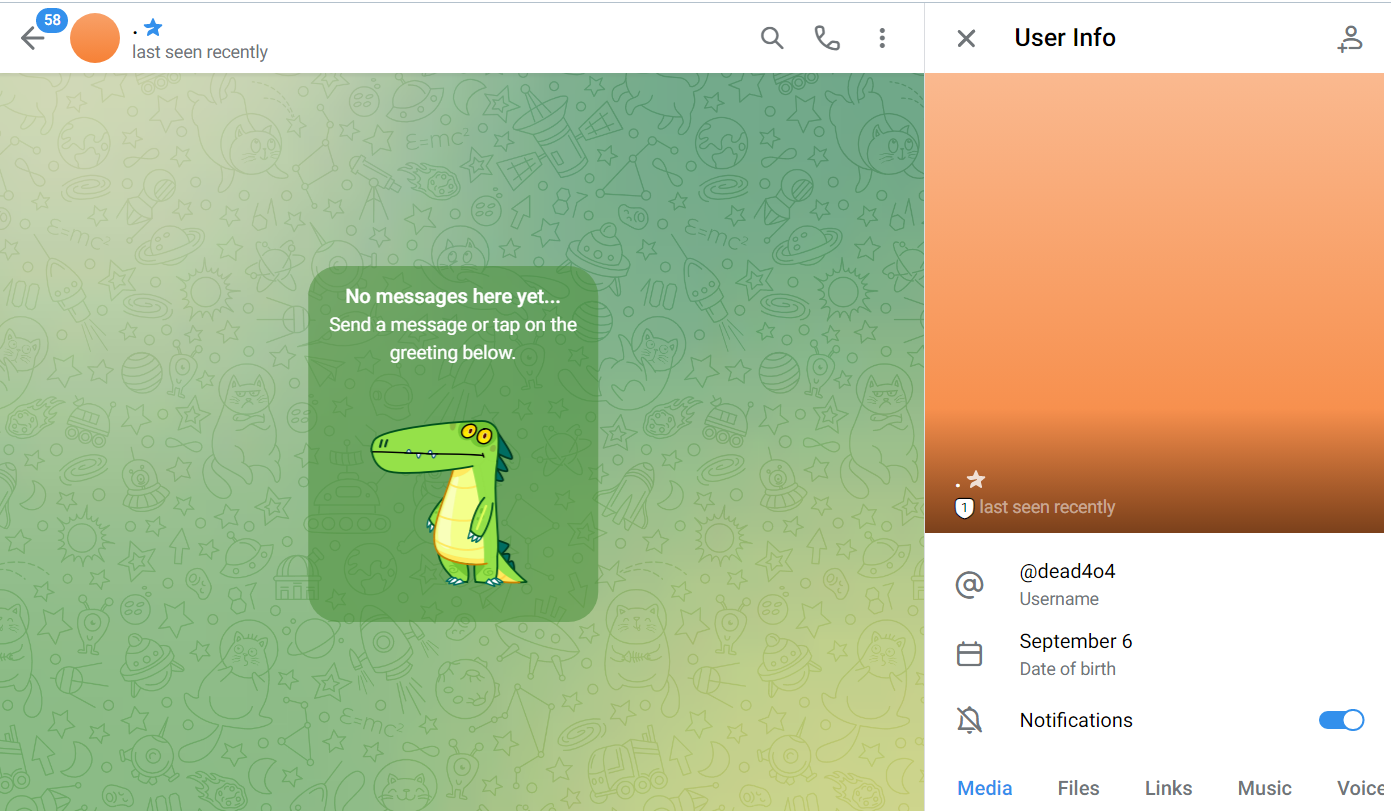
Task: Click the blue star beside the chat name
Action: point(153,28)
